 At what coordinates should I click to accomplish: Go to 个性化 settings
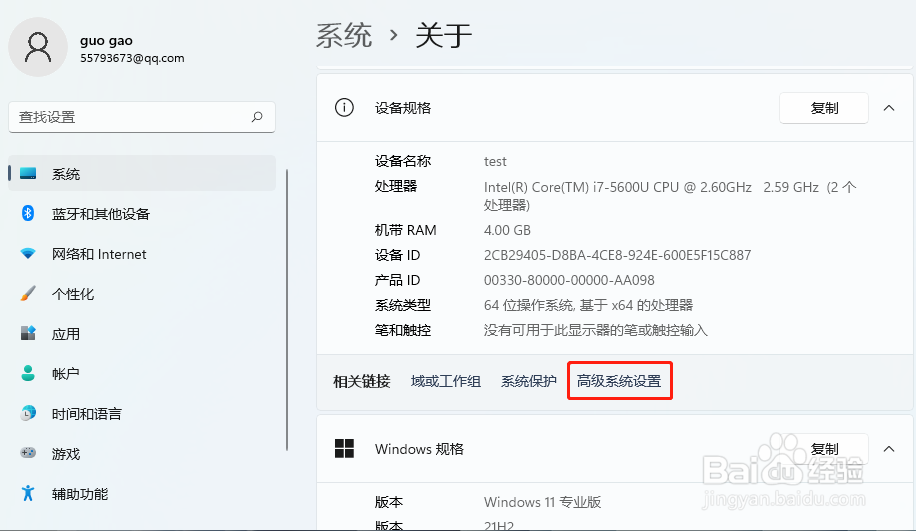142,294
